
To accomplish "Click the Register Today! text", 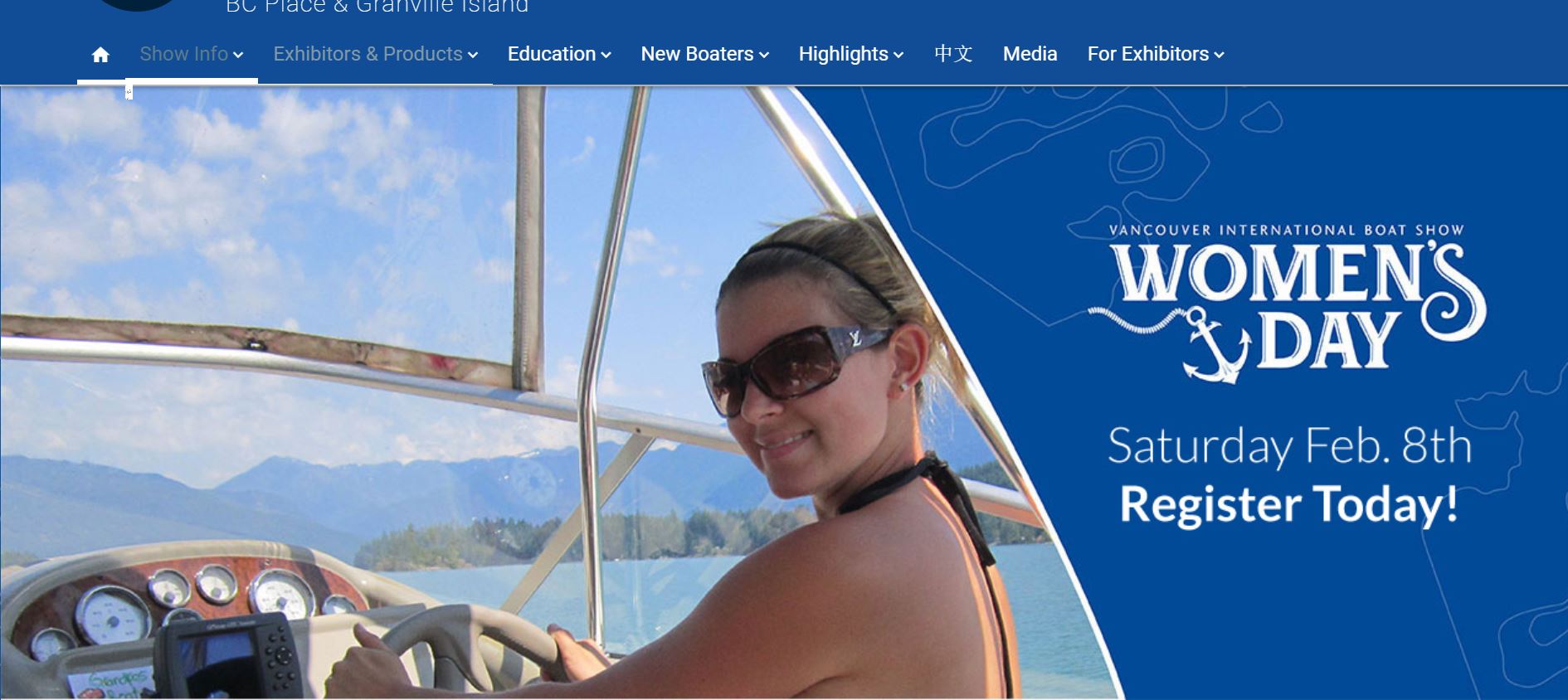I will (1289, 504).
